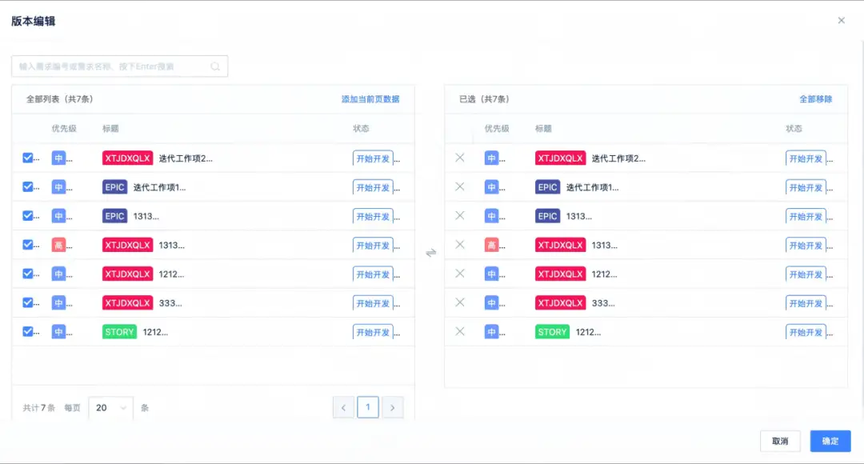Image resolution: width=864 pixels, height=464 pixels.
Task: Remove selected XTJDXQLX 333 item
Action: coord(460,303)
